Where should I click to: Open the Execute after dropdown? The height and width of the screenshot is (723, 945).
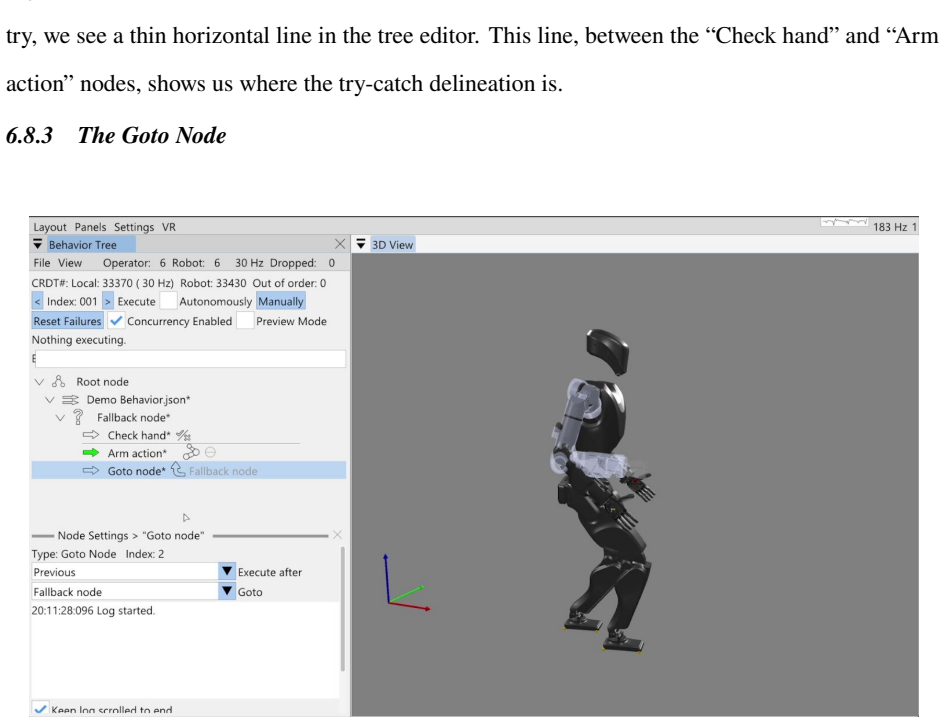pos(227,571)
